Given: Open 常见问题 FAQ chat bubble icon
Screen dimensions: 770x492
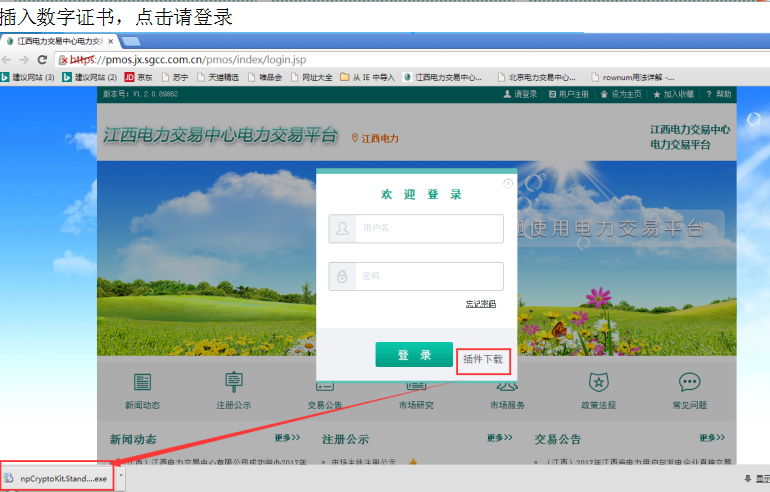Looking at the screenshot, I should point(689,383).
